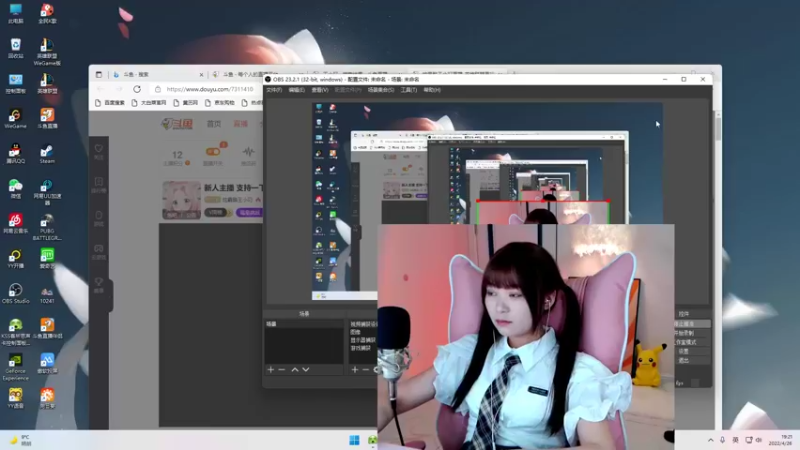Viewport: 800px width, 450px height.
Task: Open the Windows Start menu
Action: [354, 440]
